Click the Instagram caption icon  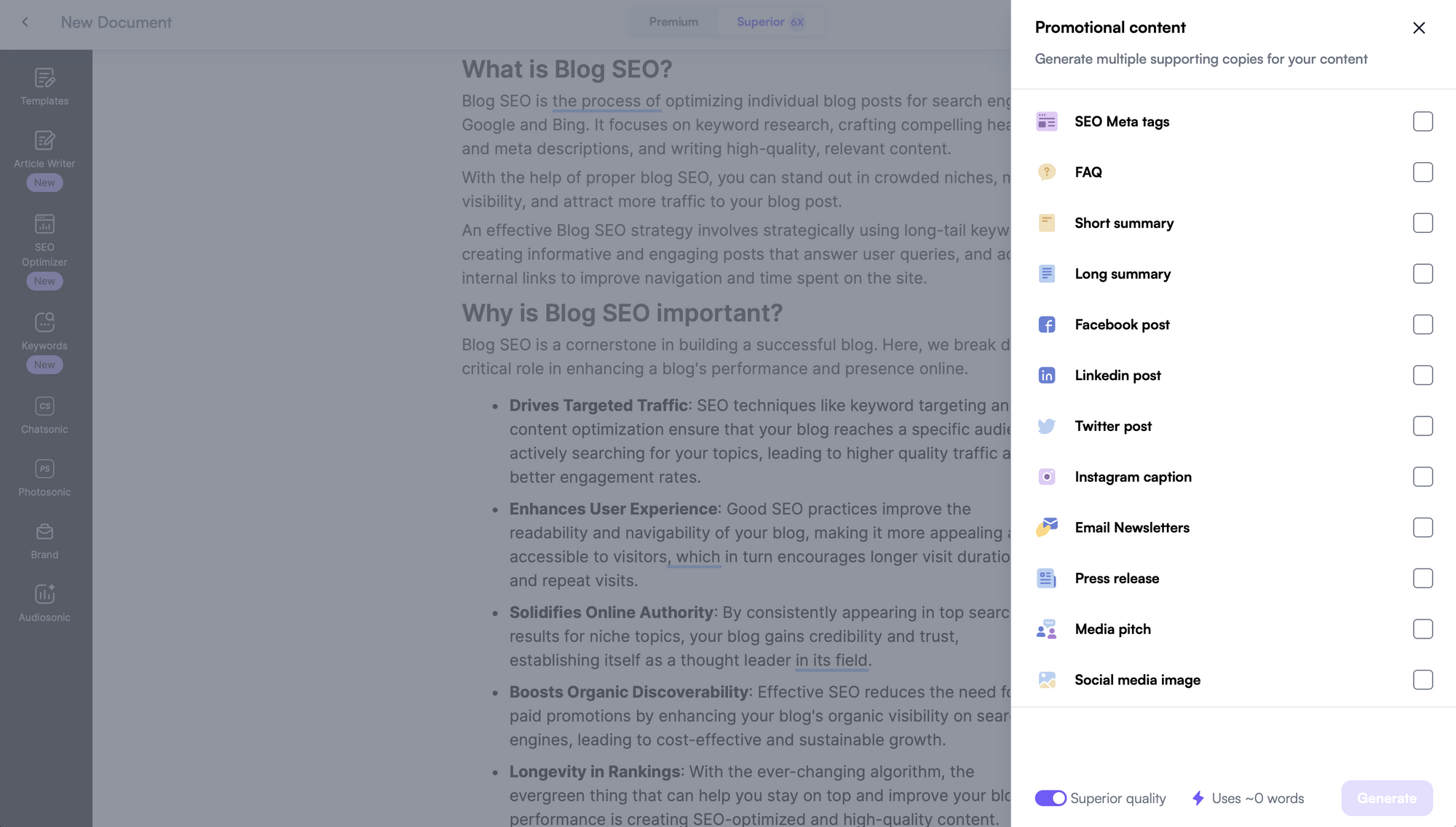[x=1047, y=477]
